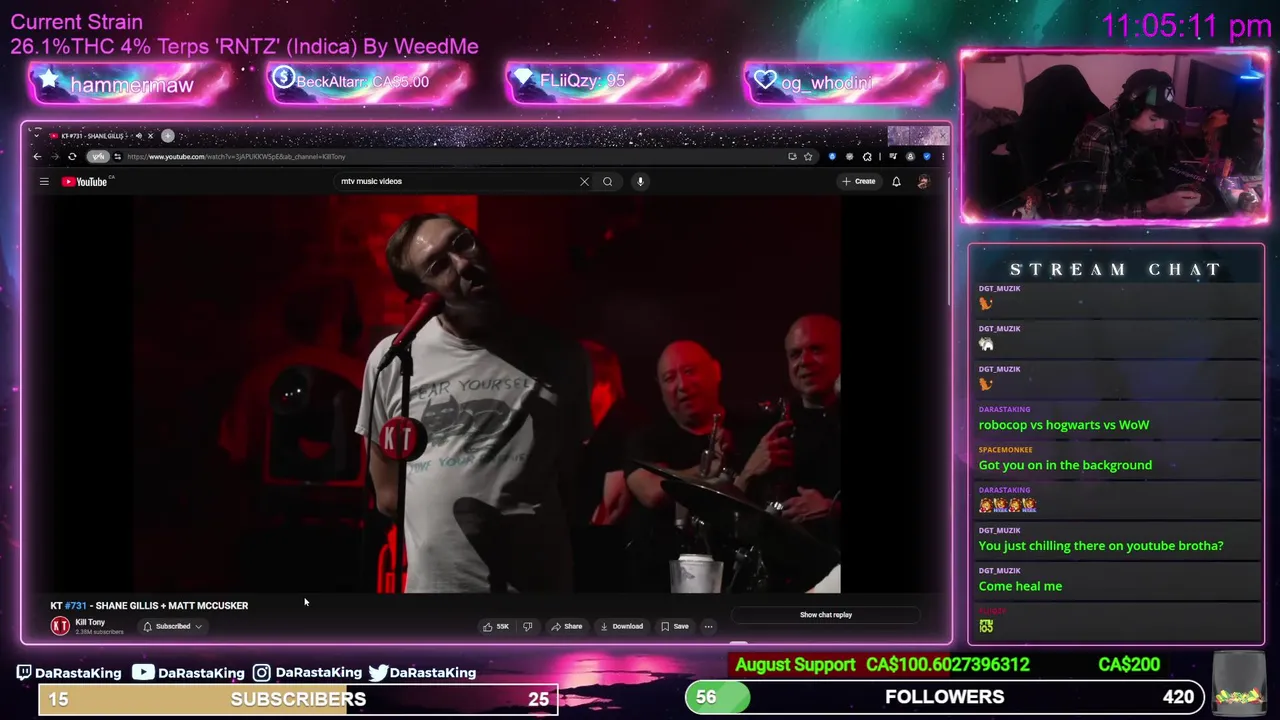Open the browser three-dot menu
The height and width of the screenshot is (720, 1280).
point(942,156)
